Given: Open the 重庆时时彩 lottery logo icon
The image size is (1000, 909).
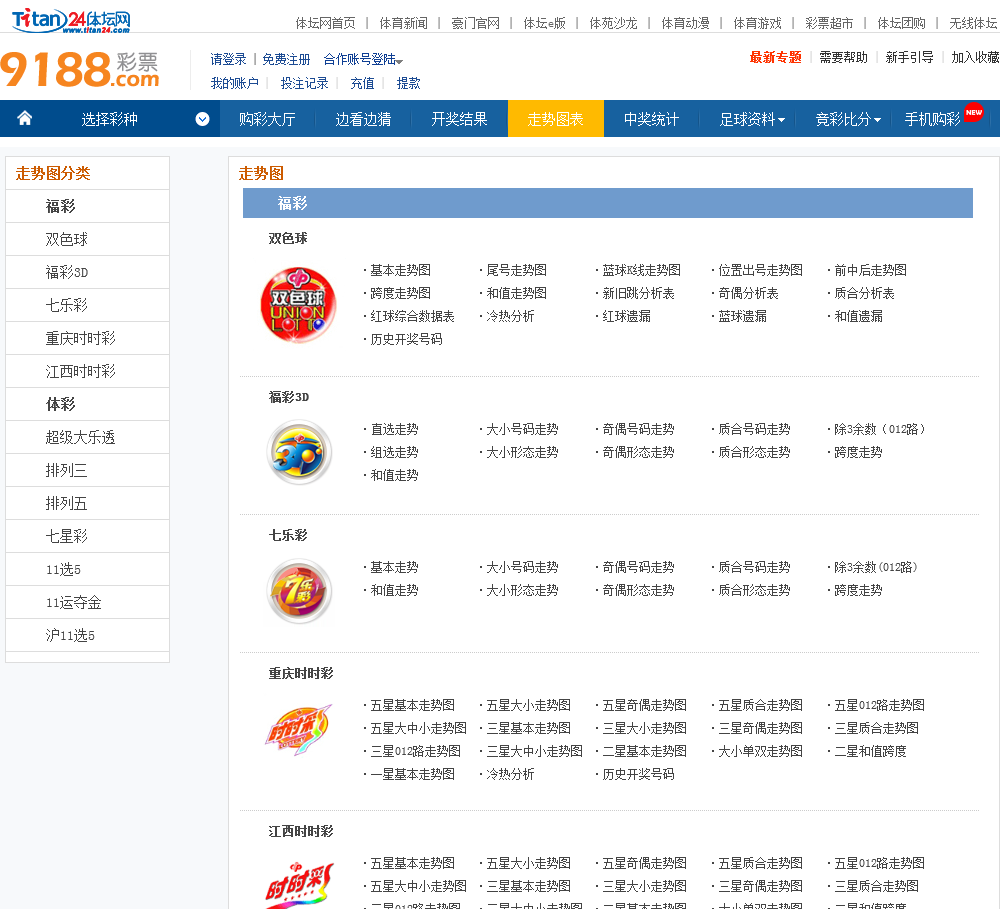Looking at the screenshot, I should coord(298,729).
